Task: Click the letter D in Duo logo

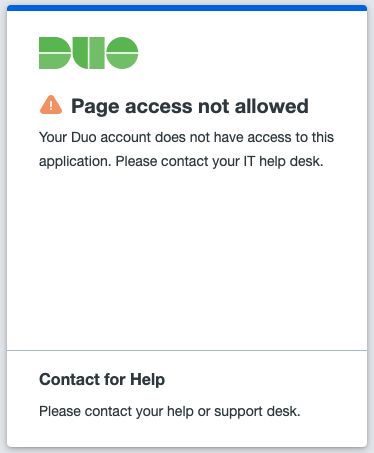Action: pyautogui.click(x=55, y=53)
